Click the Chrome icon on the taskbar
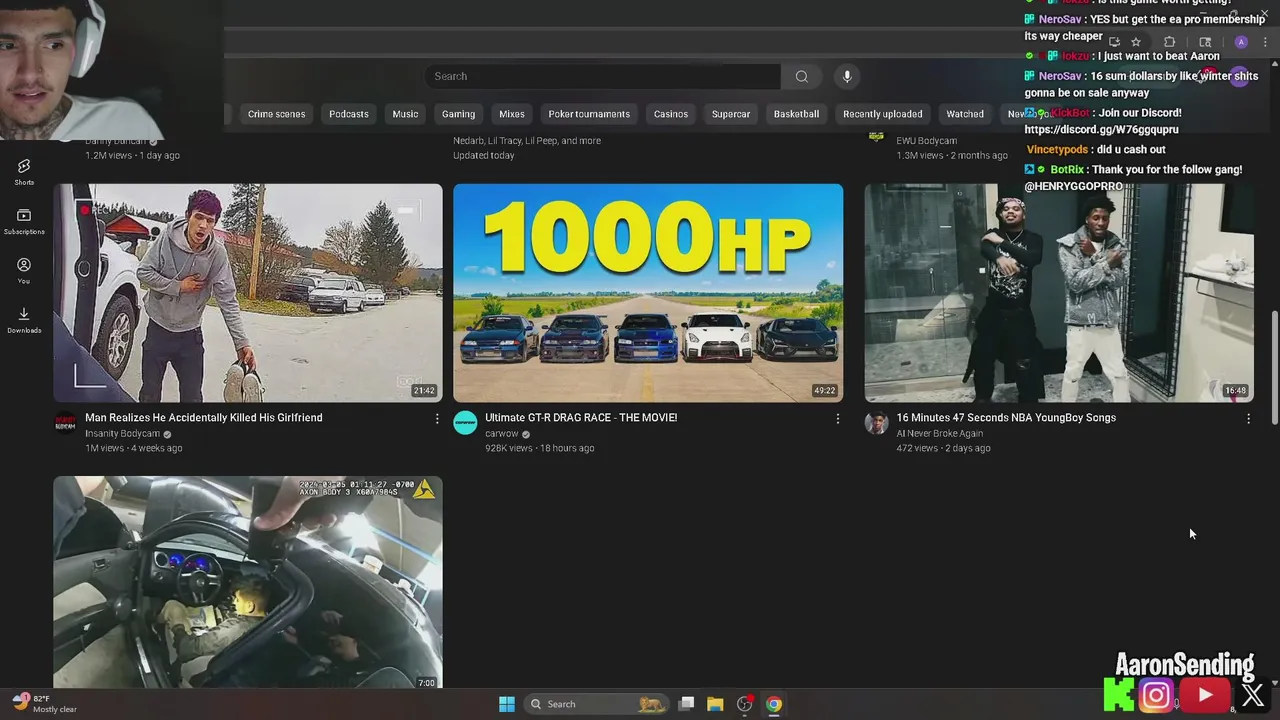Viewport: 1280px width, 720px height. click(773, 704)
